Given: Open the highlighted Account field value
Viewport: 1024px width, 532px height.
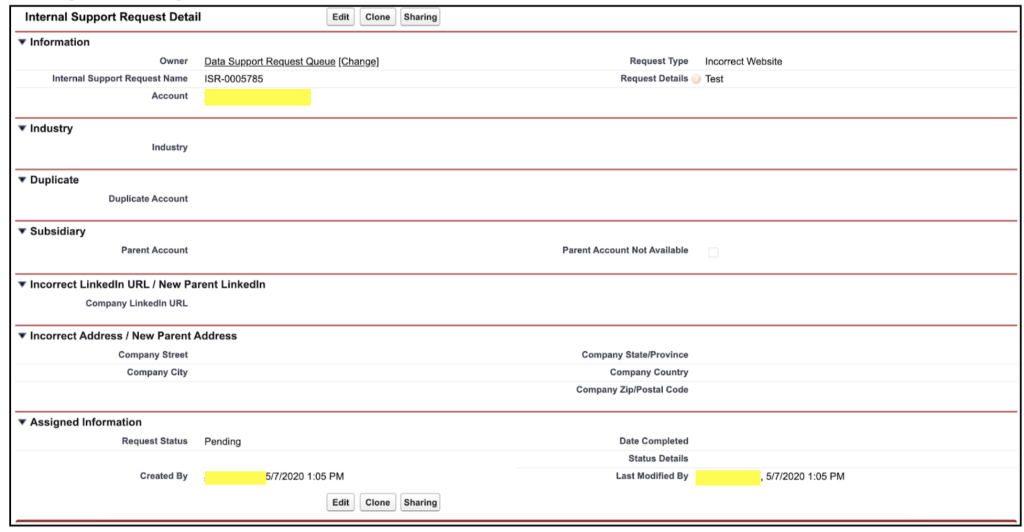Looking at the screenshot, I should click(257, 97).
